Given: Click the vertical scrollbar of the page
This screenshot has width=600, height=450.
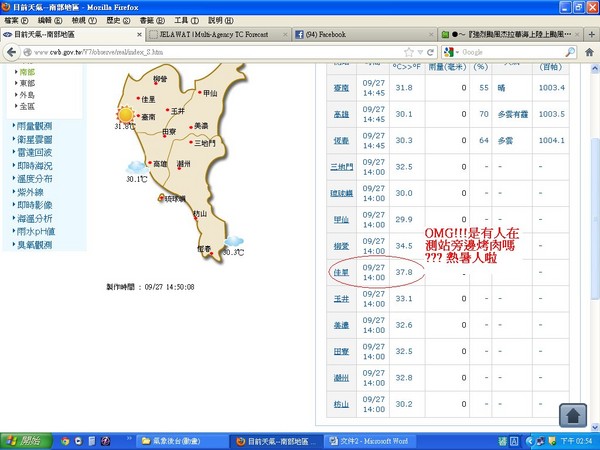Looking at the screenshot, I should click(594, 250).
